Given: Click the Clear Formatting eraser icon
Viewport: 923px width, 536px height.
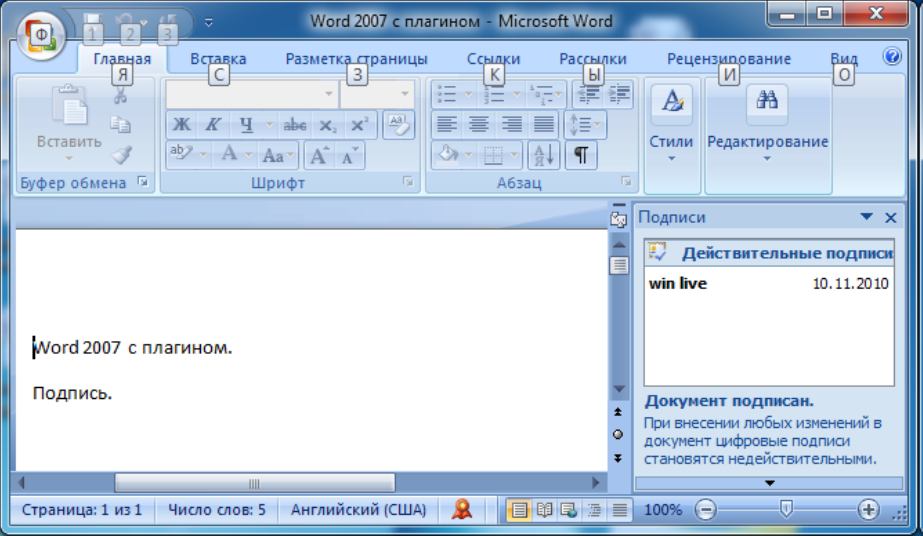Looking at the screenshot, I should (x=399, y=125).
